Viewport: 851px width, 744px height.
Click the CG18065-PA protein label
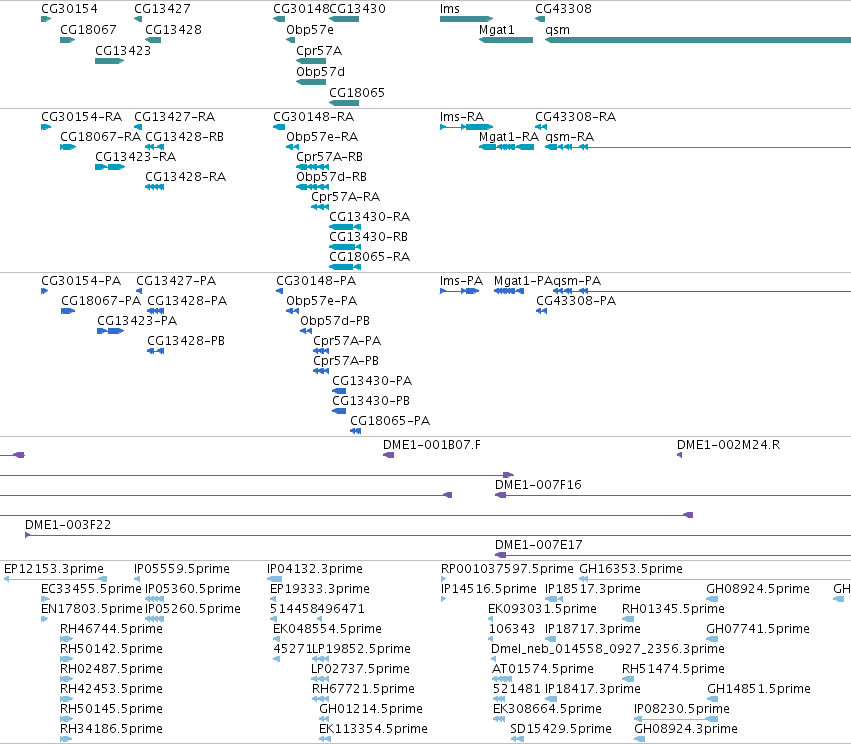click(390, 421)
